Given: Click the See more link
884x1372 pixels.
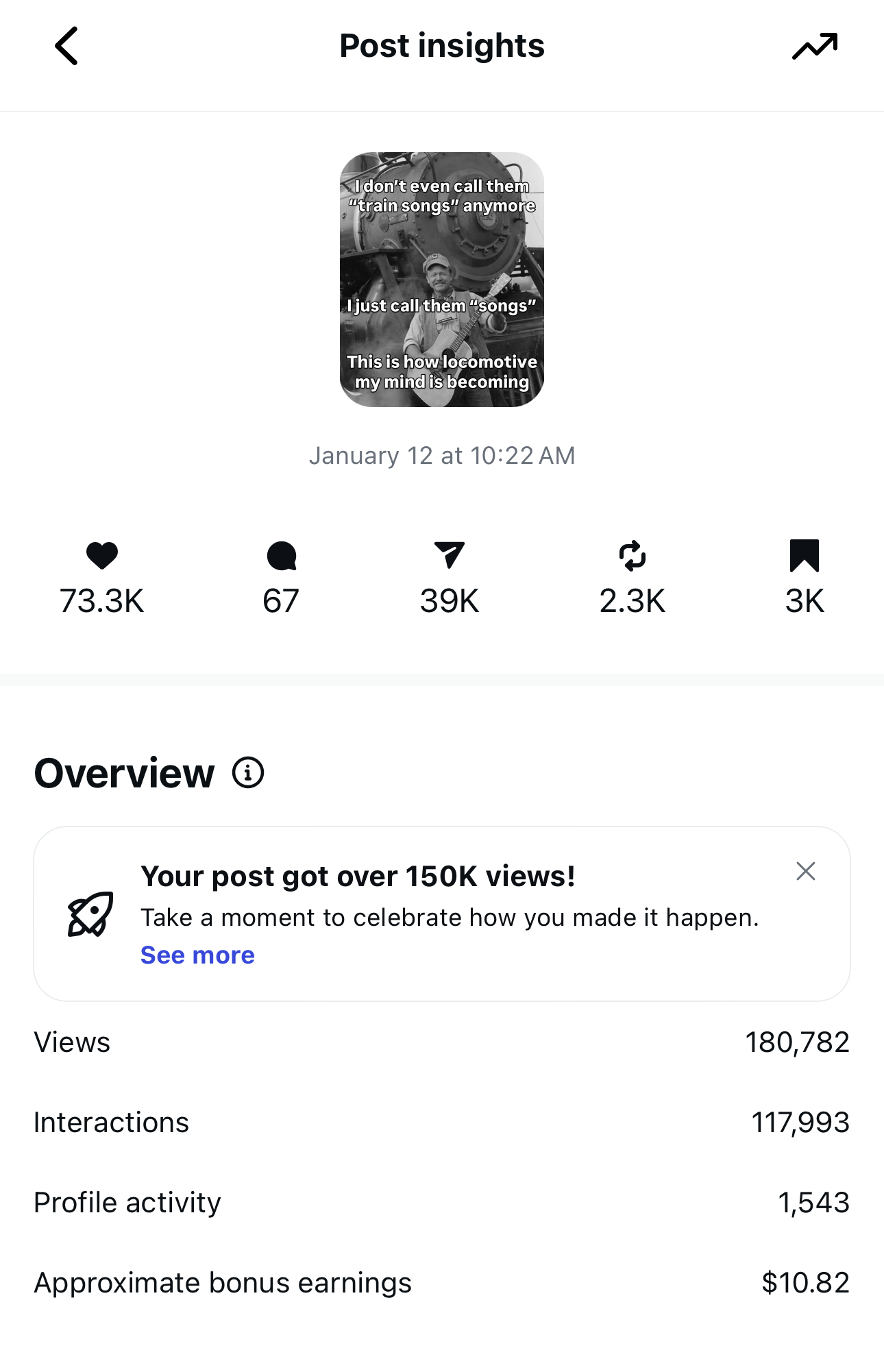Looking at the screenshot, I should point(197,955).
